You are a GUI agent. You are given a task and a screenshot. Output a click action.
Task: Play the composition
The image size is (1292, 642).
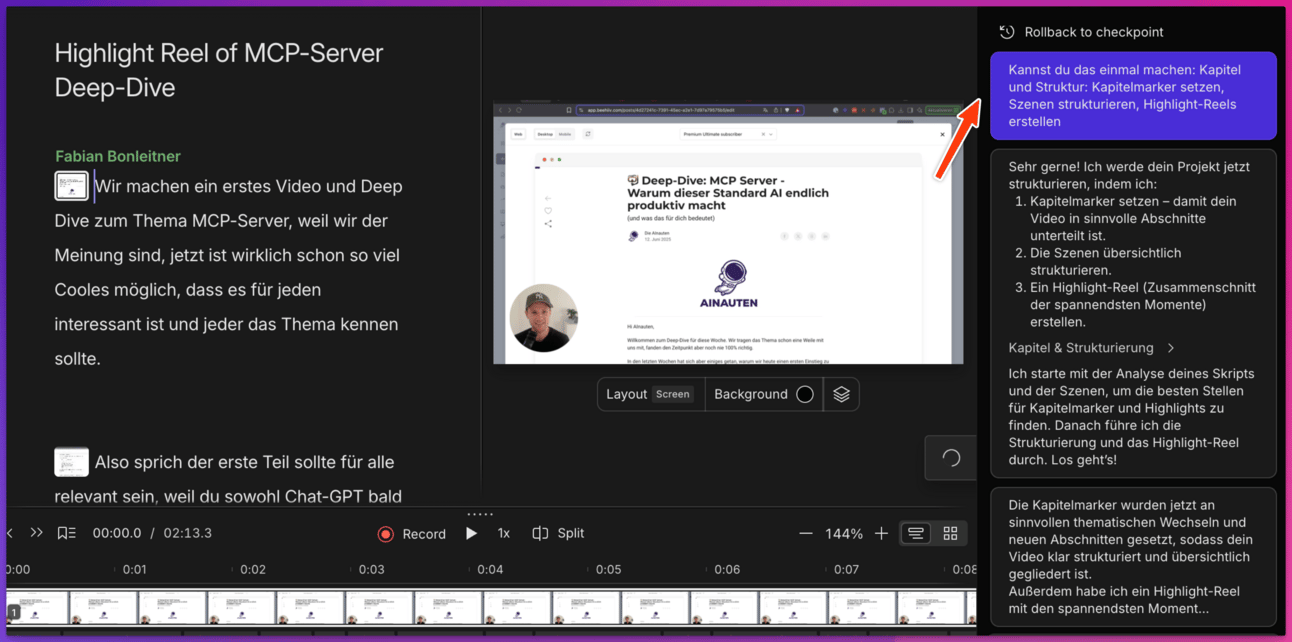472,534
